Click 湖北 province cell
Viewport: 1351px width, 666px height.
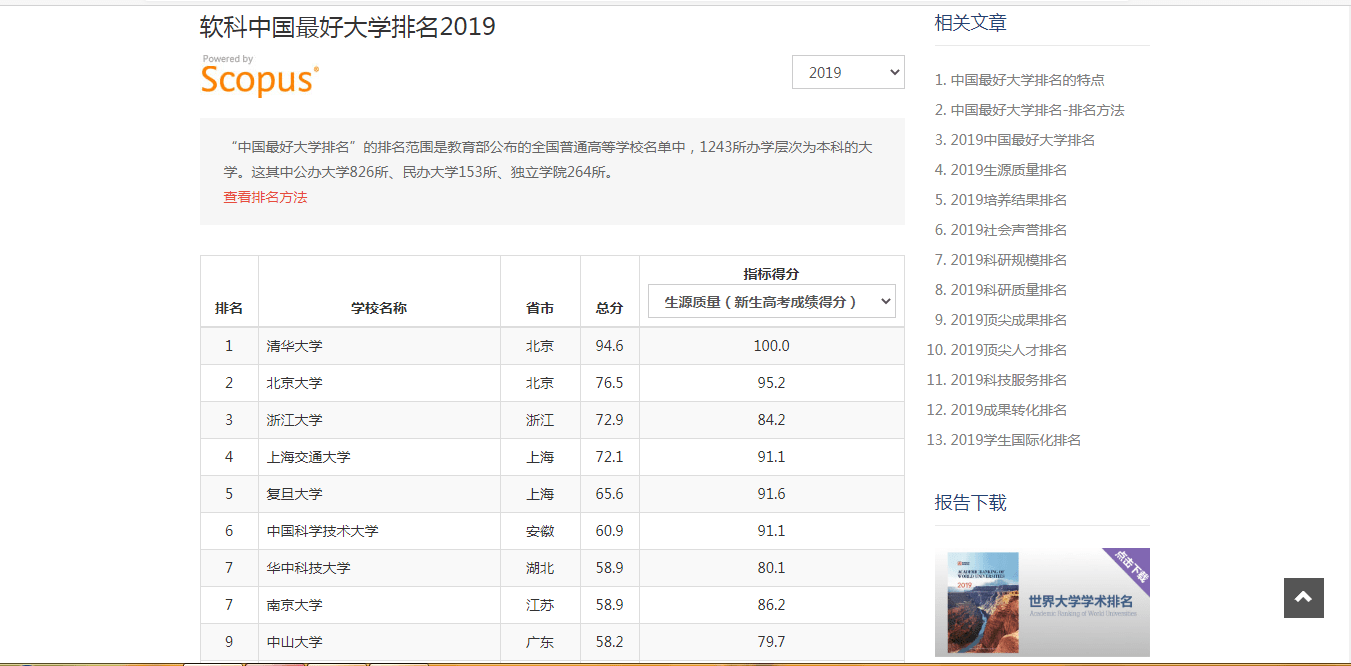point(540,568)
